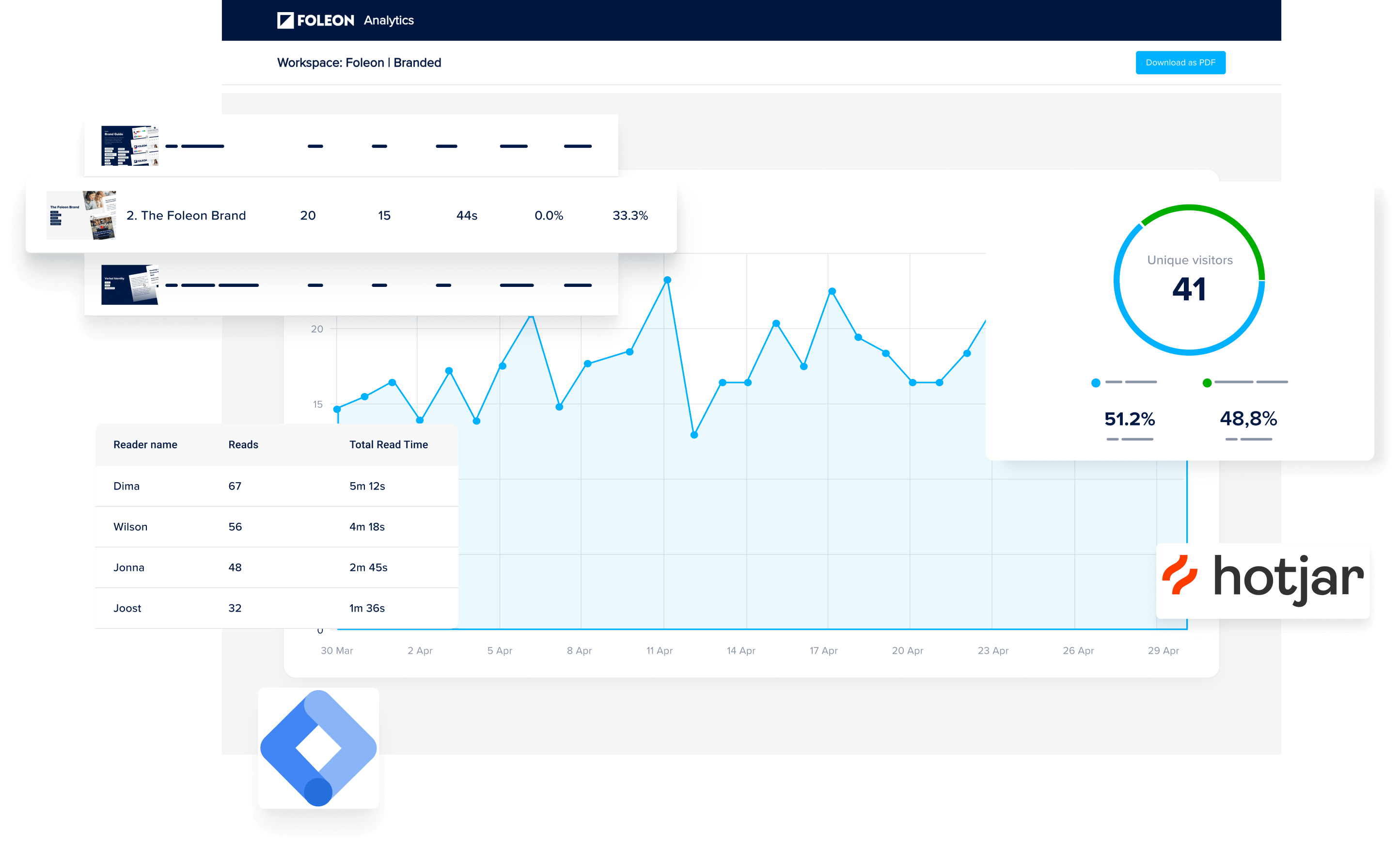Click the 11 Apr peak data point
The width and height of the screenshot is (1400, 851).
[667, 280]
